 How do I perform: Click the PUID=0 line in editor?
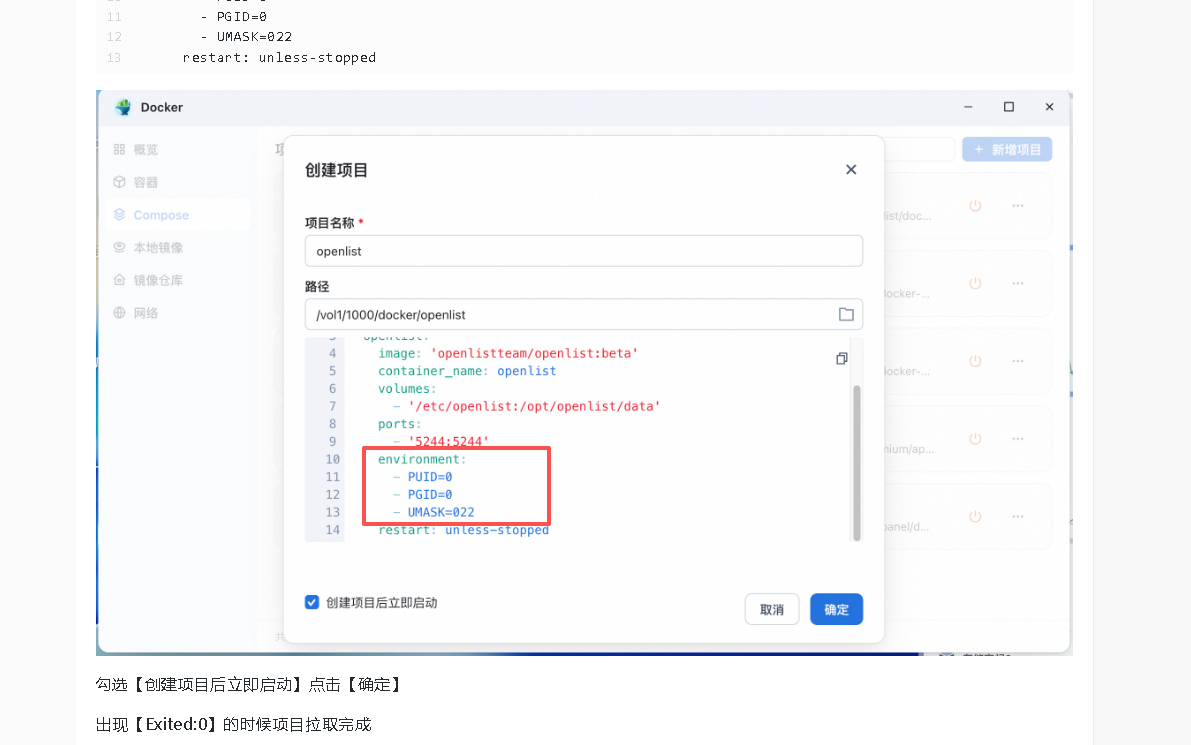click(x=422, y=477)
